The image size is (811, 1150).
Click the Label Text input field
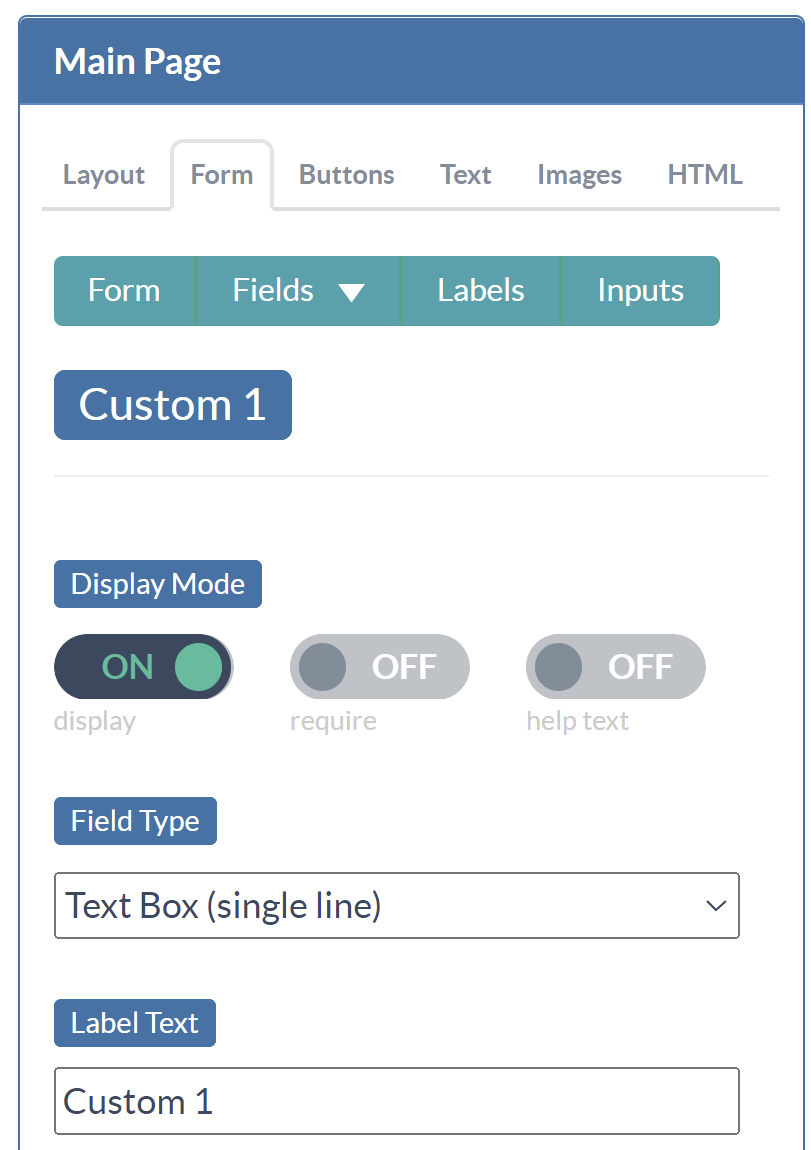[397, 1101]
